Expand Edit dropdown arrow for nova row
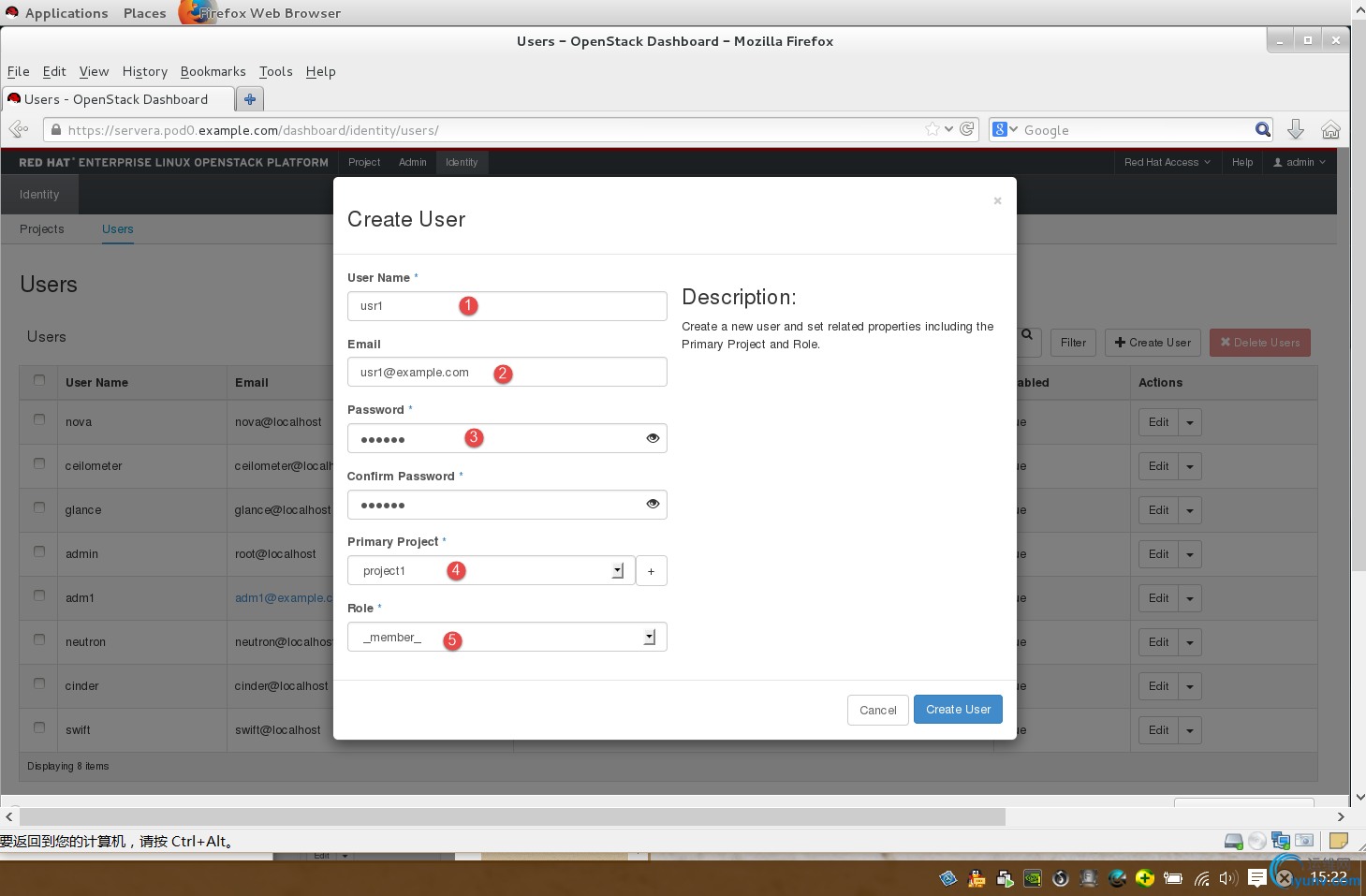Image resolution: width=1366 pixels, height=896 pixels. (x=1190, y=422)
